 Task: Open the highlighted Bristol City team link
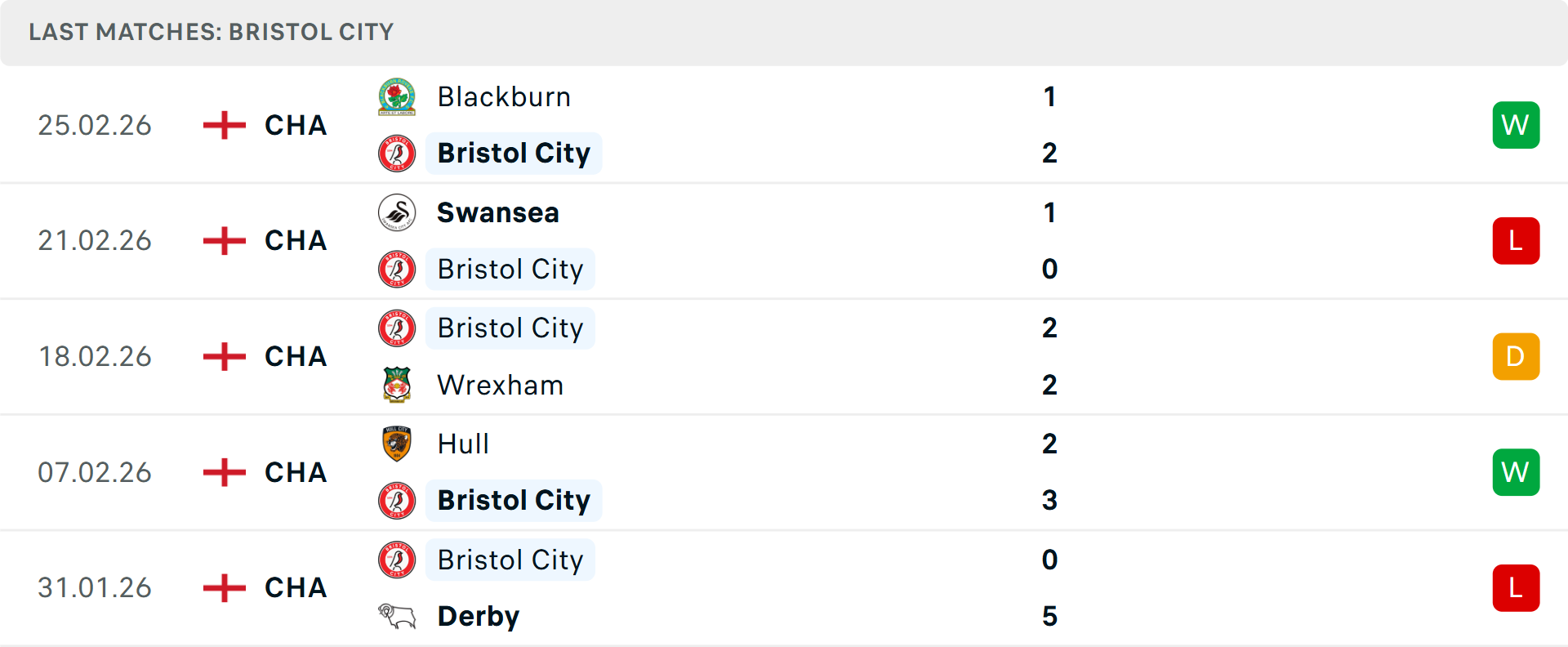(513, 153)
